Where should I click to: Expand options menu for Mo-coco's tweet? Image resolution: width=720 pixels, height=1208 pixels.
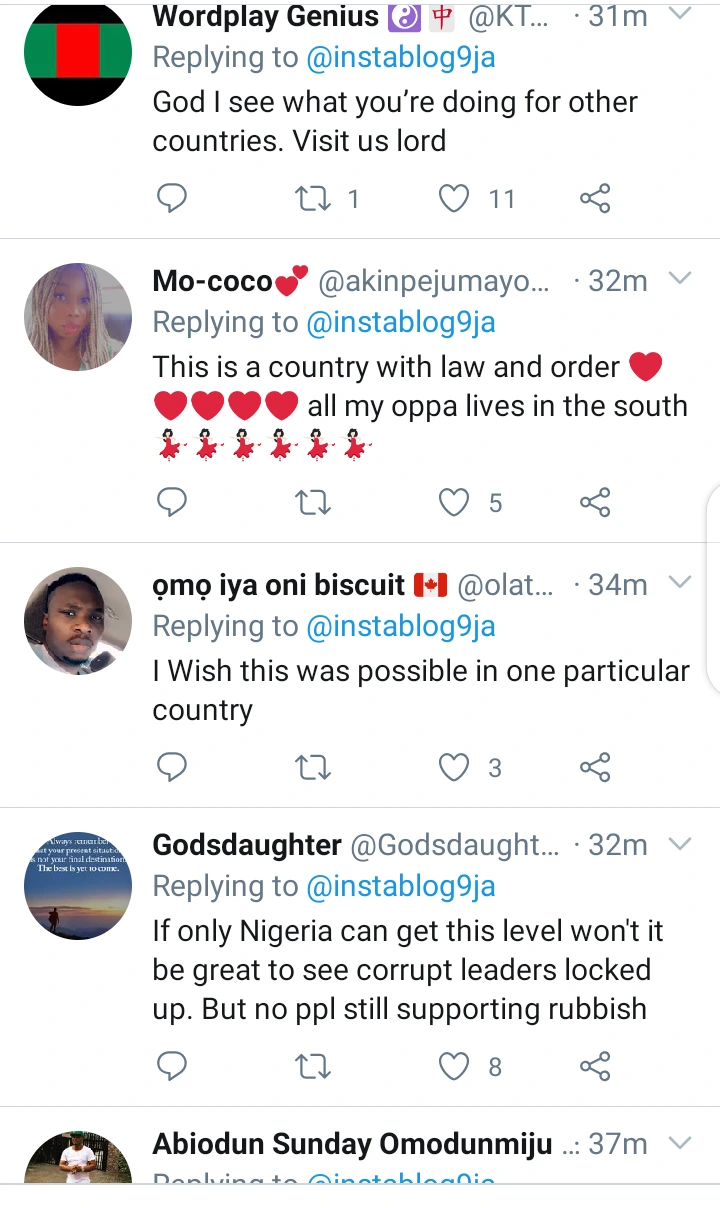point(680,279)
